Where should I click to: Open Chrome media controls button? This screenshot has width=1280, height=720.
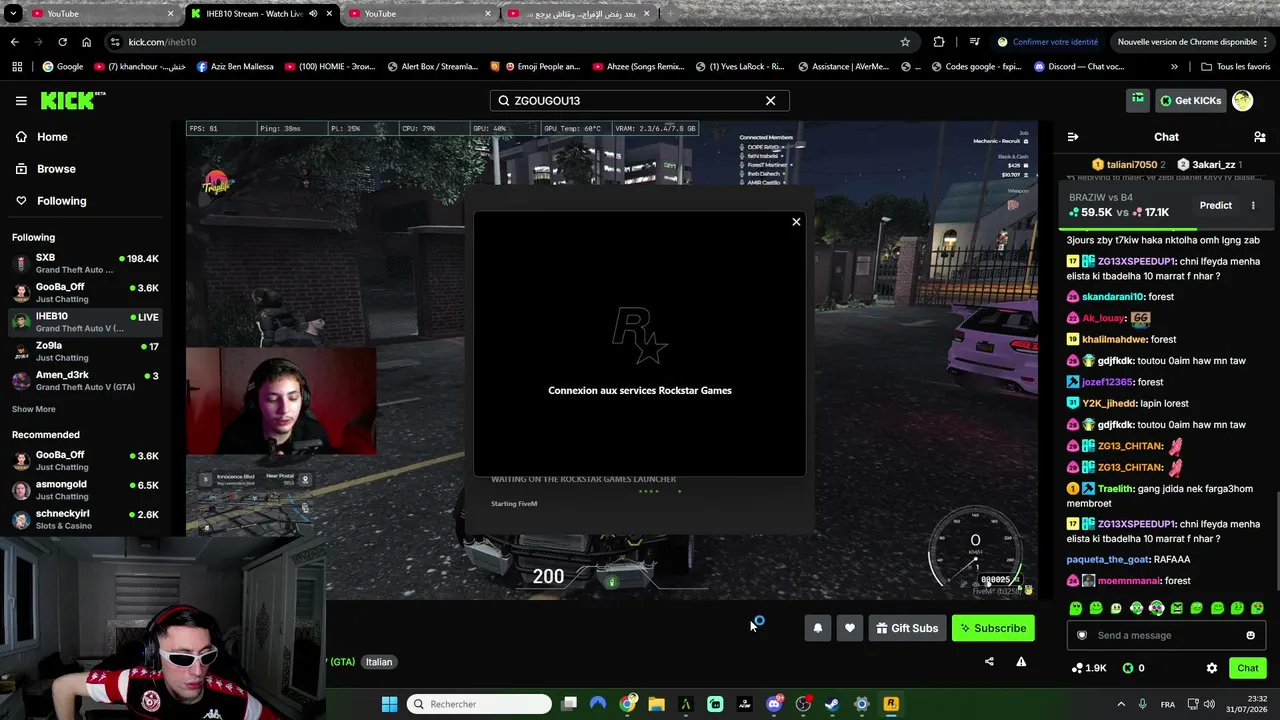pyautogui.click(x=974, y=42)
